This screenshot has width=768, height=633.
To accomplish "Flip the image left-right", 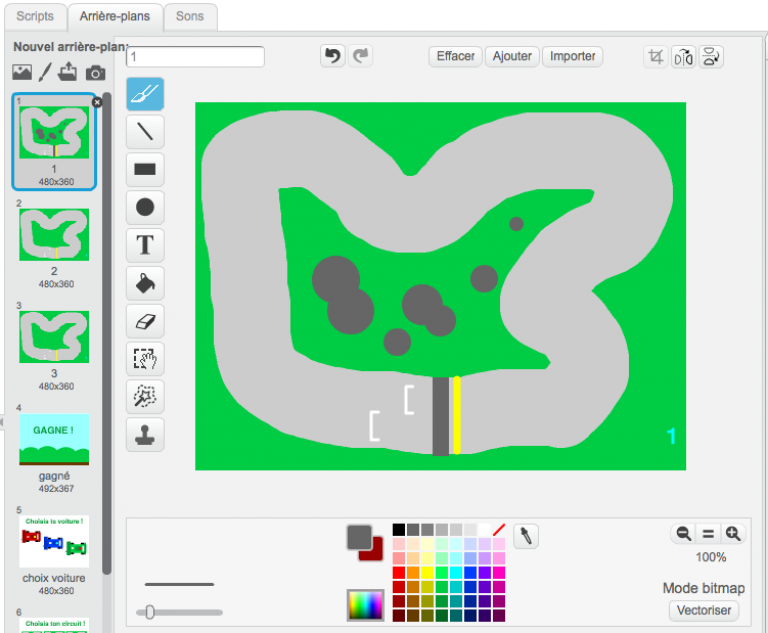I will [684, 57].
